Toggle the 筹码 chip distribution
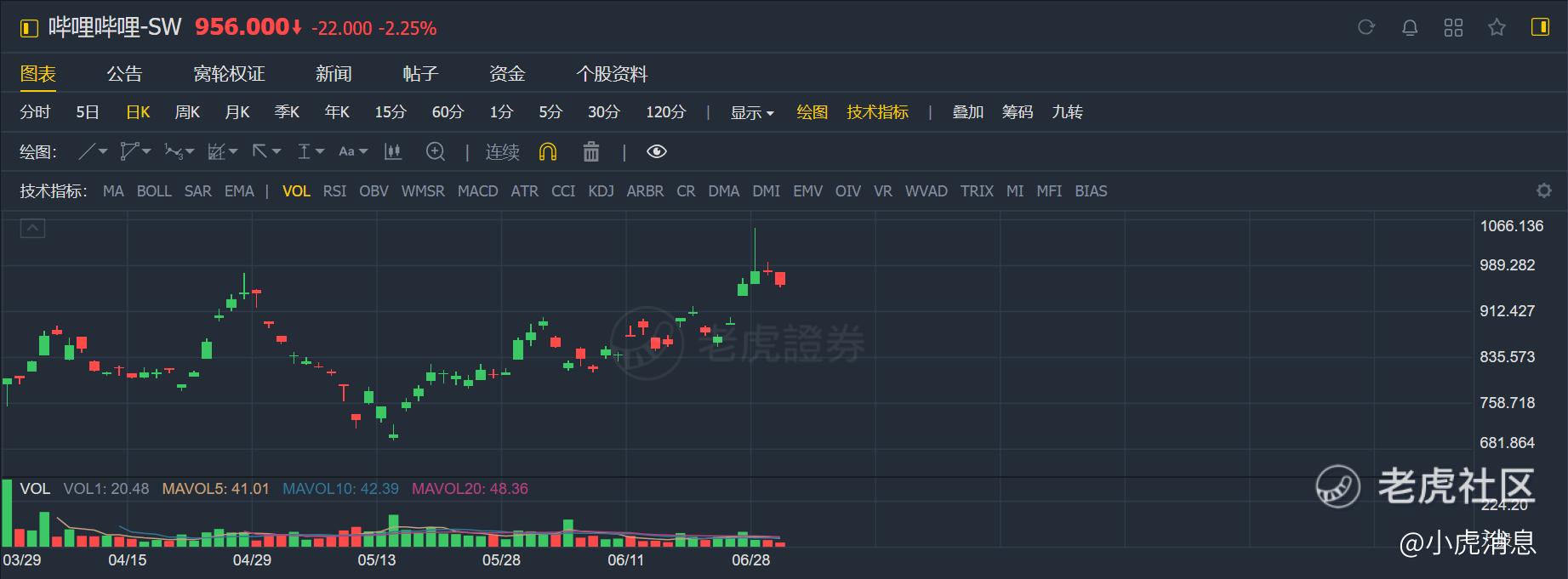This screenshot has height=579, width=1568. coord(1018,112)
